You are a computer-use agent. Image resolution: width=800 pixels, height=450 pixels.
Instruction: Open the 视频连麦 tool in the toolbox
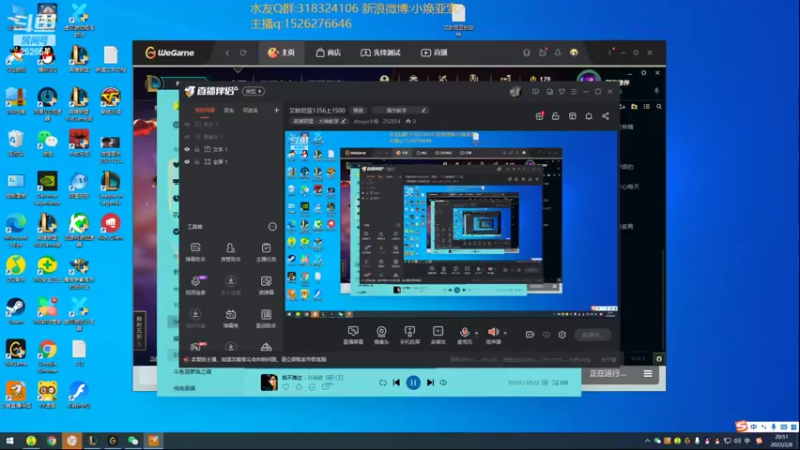(x=195, y=285)
